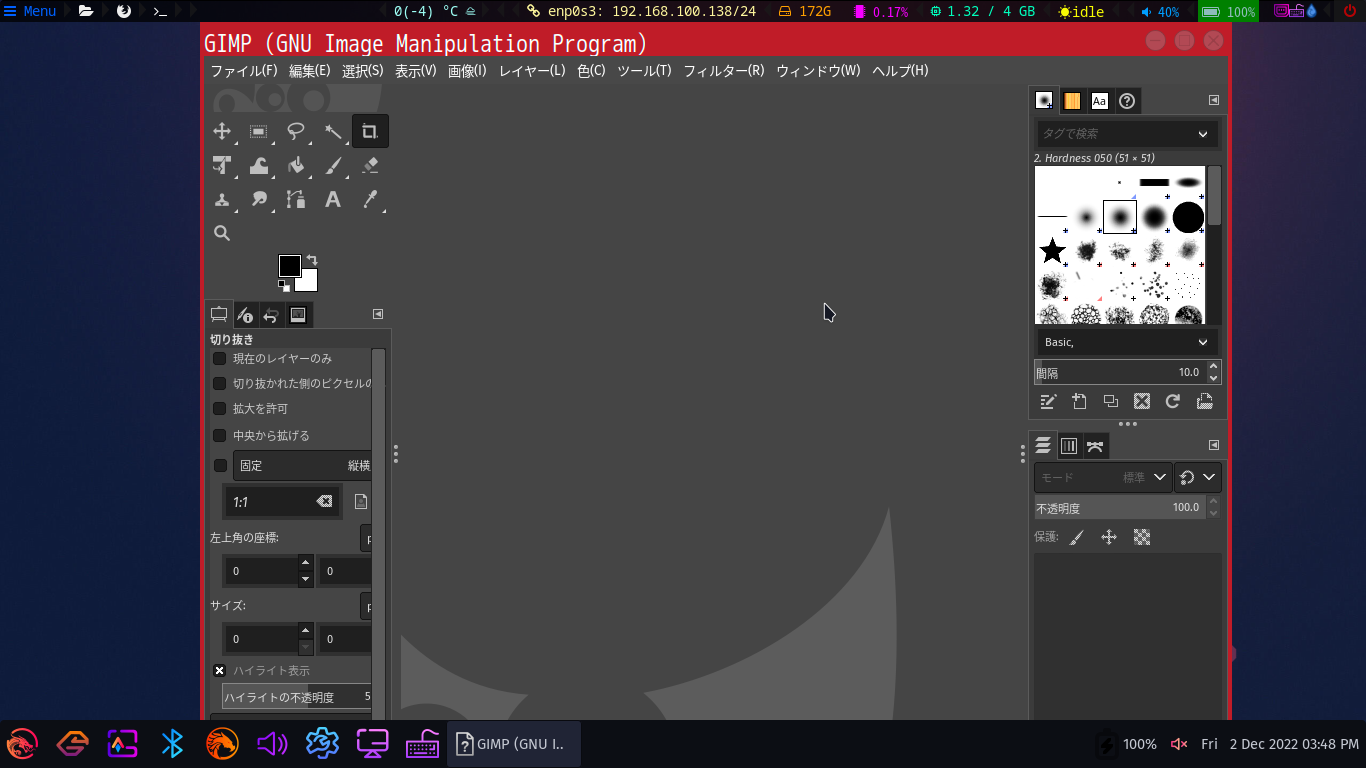The image size is (1366, 768).
Task: Increase the 間隔 spacing value
Action: tap(1214, 367)
